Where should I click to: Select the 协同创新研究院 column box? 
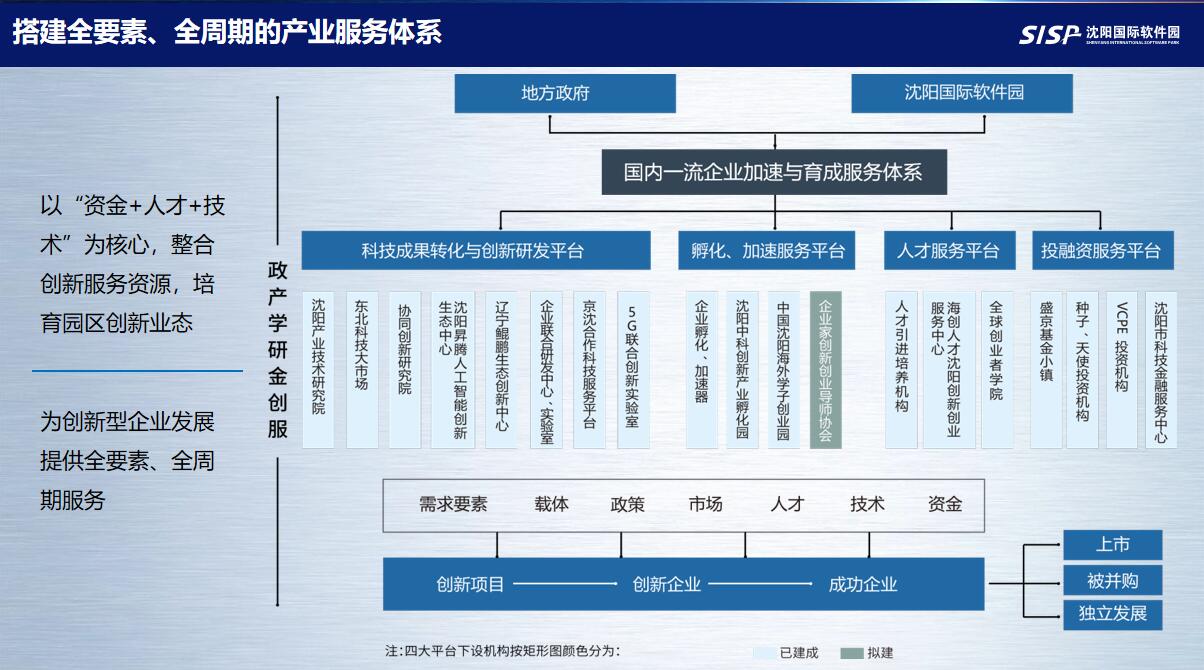tap(405, 370)
